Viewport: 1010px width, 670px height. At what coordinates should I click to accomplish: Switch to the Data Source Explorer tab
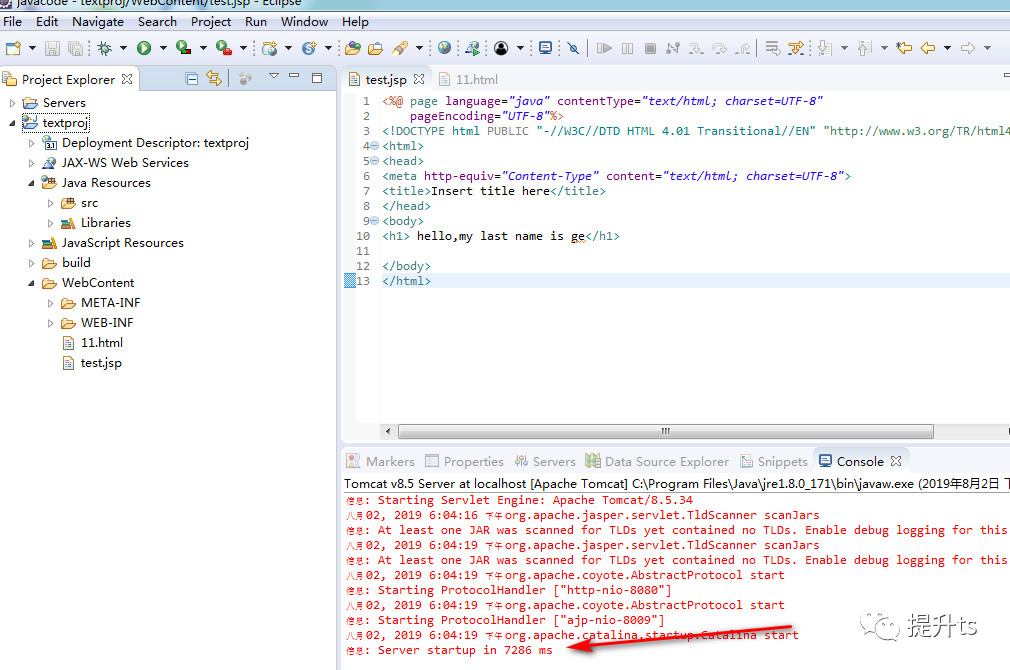click(657, 461)
